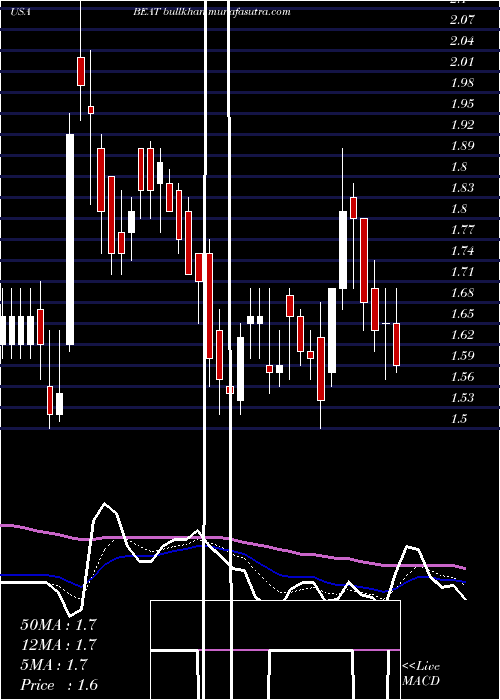Click the "BEAT" chart title text
This screenshot has height=700, width=500.
point(146,12)
